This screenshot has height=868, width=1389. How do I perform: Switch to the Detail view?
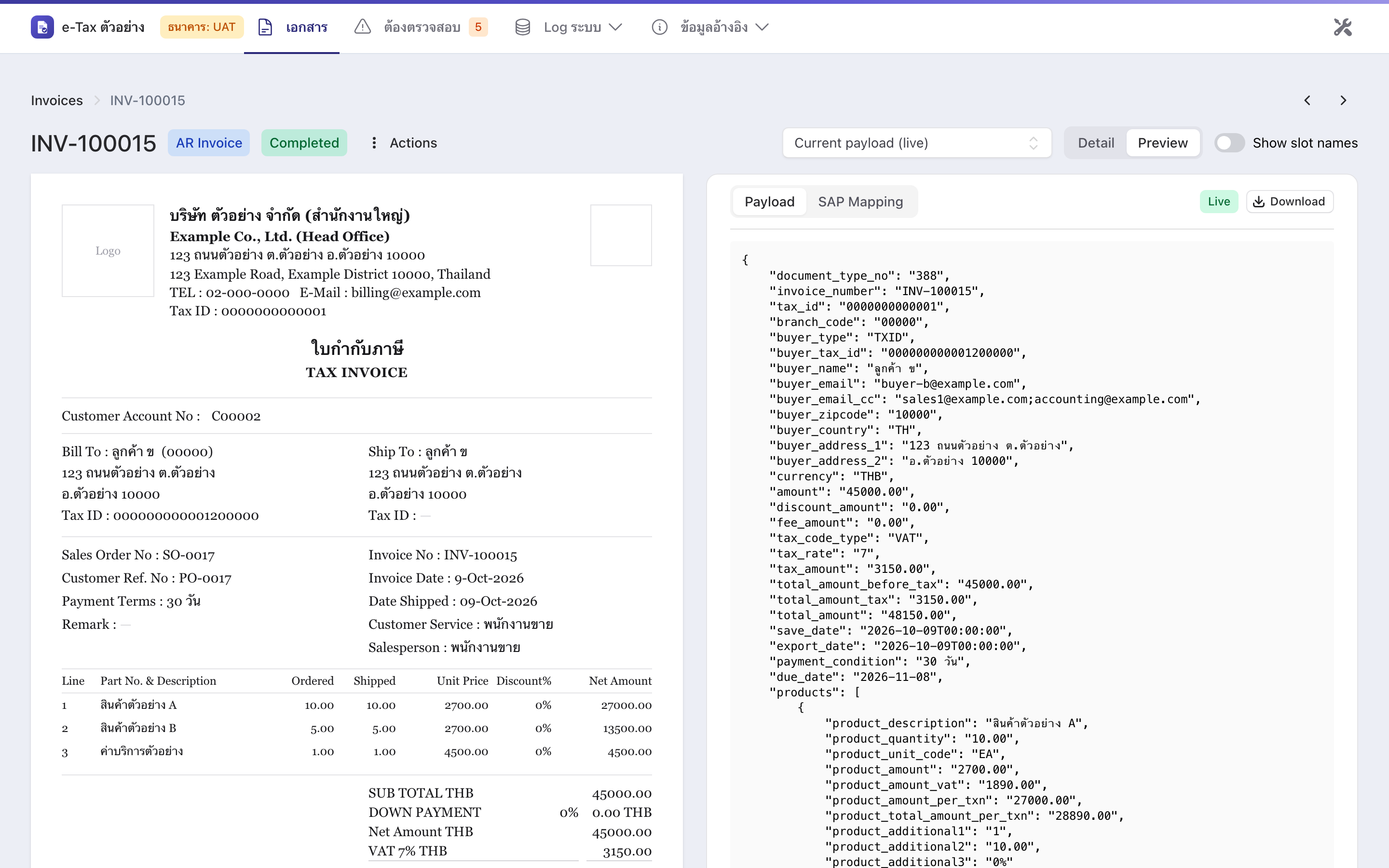click(x=1096, y=143)
